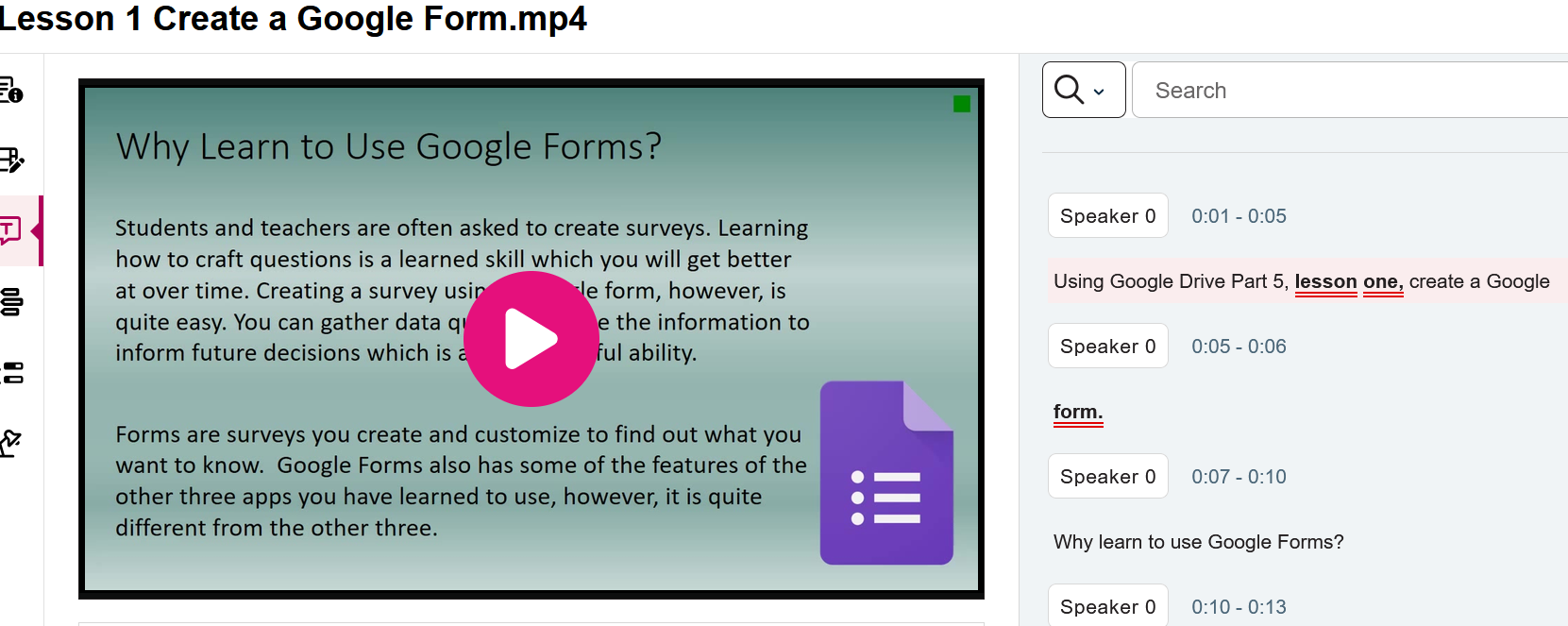
Task: Click the green square indicator on the video
Action: (x=962, y=104)
